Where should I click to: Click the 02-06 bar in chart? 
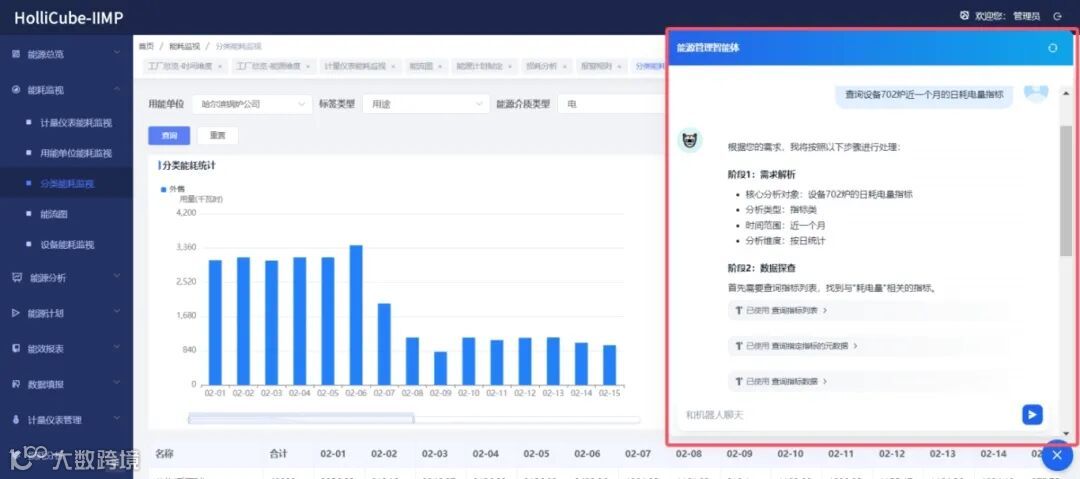click(x=356, y=315)
